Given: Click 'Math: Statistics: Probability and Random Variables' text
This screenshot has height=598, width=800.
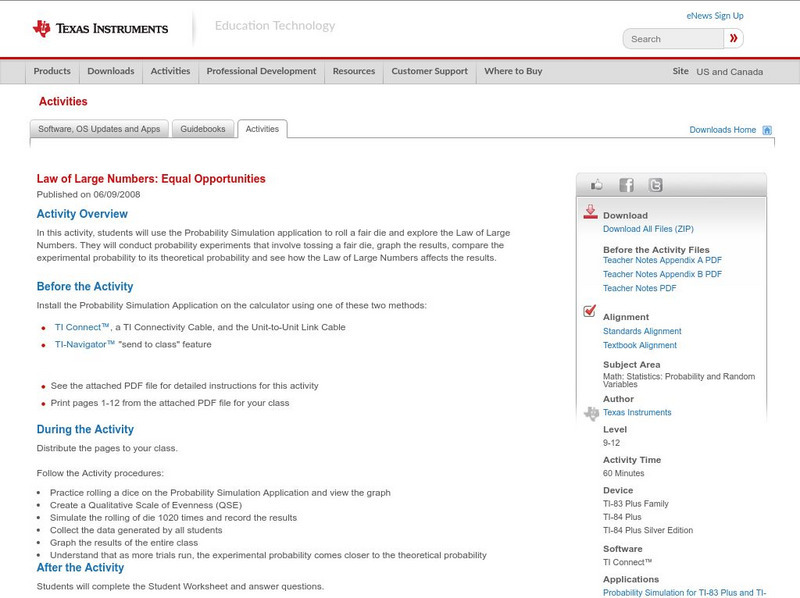Looking at the screenshot, I should tap(679, 380).
